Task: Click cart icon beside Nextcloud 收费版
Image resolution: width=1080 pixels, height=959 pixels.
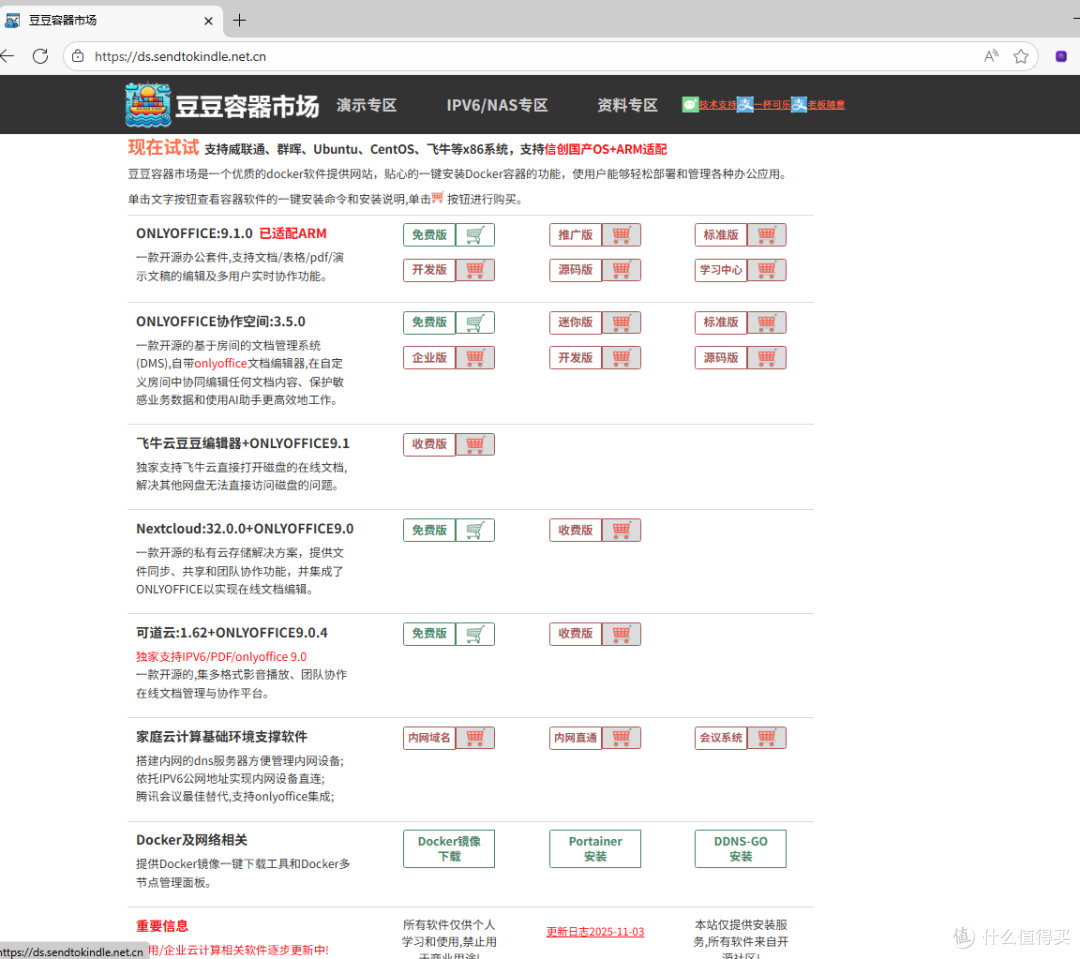Action: point(621,530)
